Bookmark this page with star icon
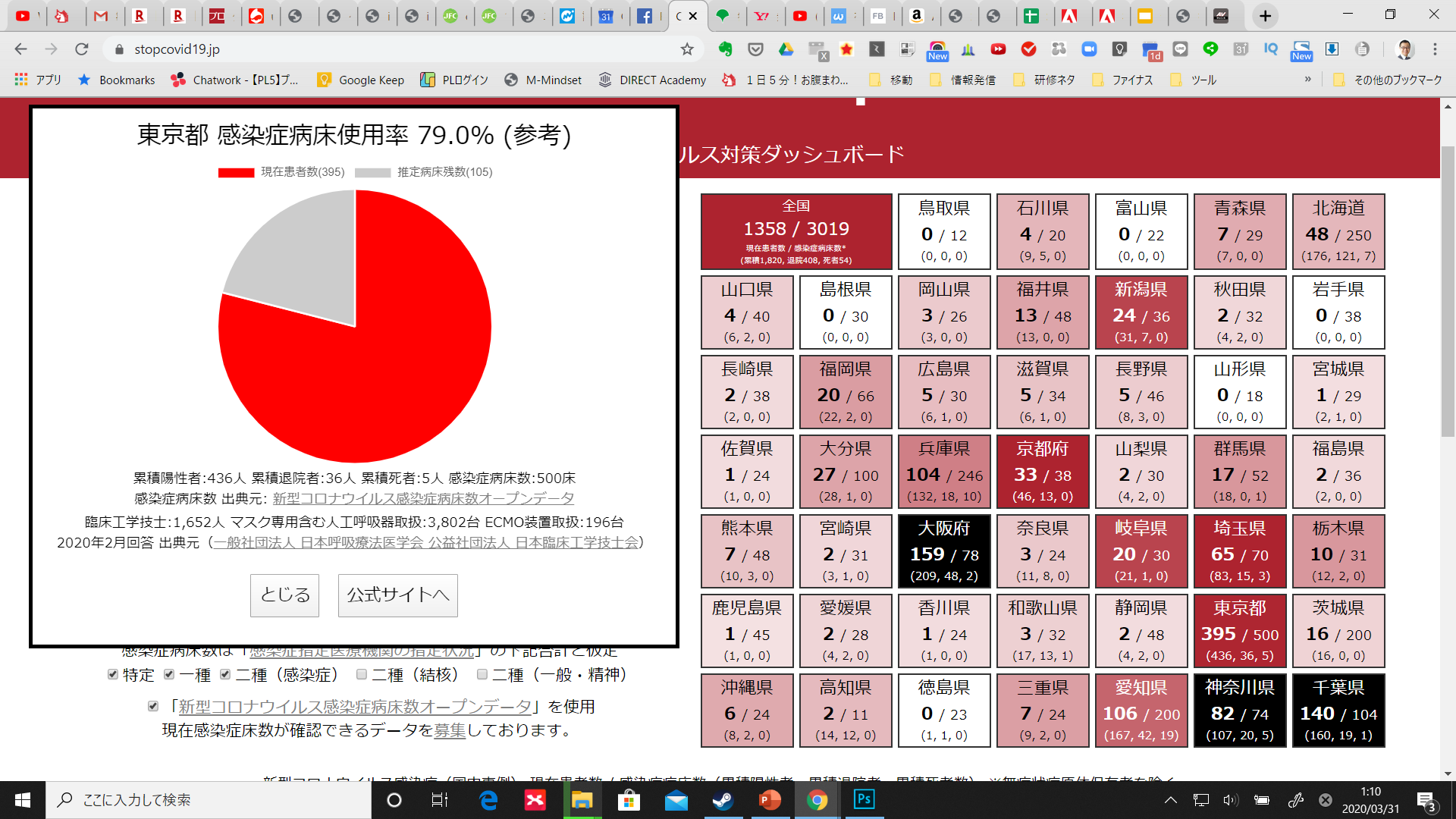Viewport: 1456px width, 819px height. [687, 49]
